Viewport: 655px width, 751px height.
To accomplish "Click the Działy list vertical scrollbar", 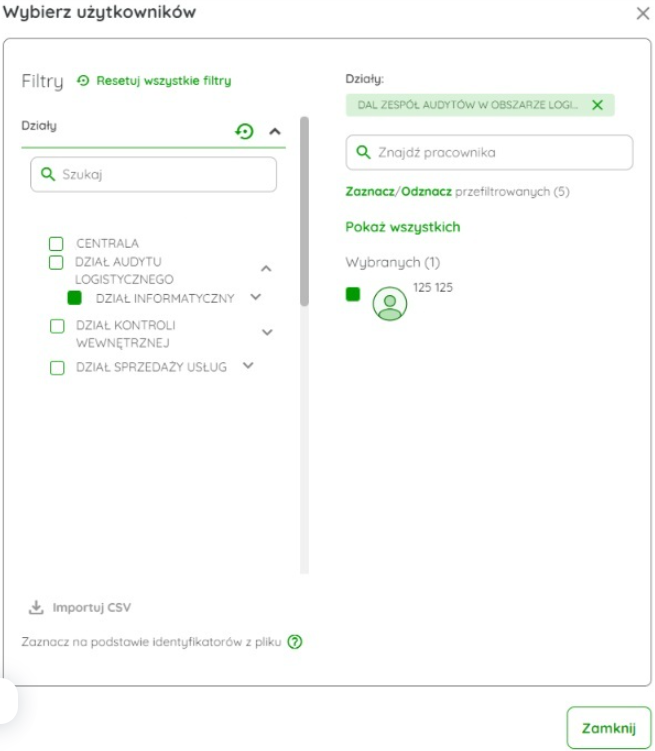I will (x=304, y=210).
